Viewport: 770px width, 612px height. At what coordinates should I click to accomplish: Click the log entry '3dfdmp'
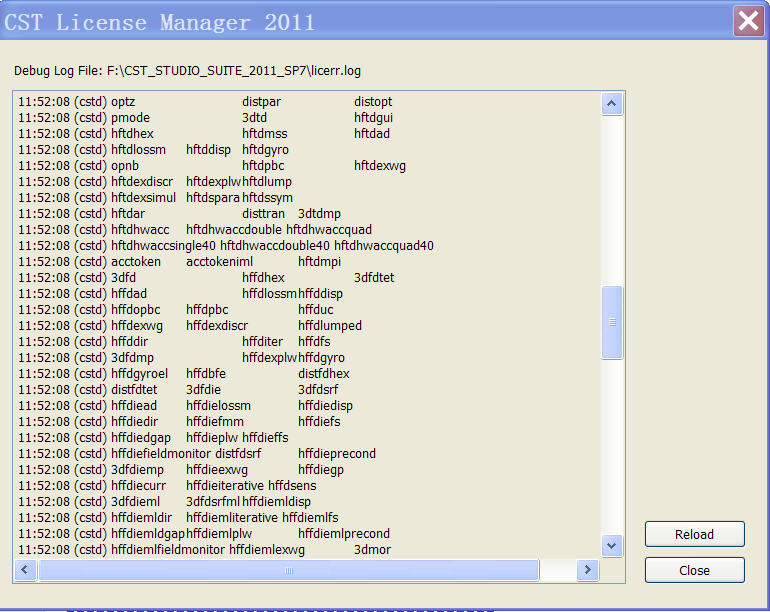pos(132,358)
